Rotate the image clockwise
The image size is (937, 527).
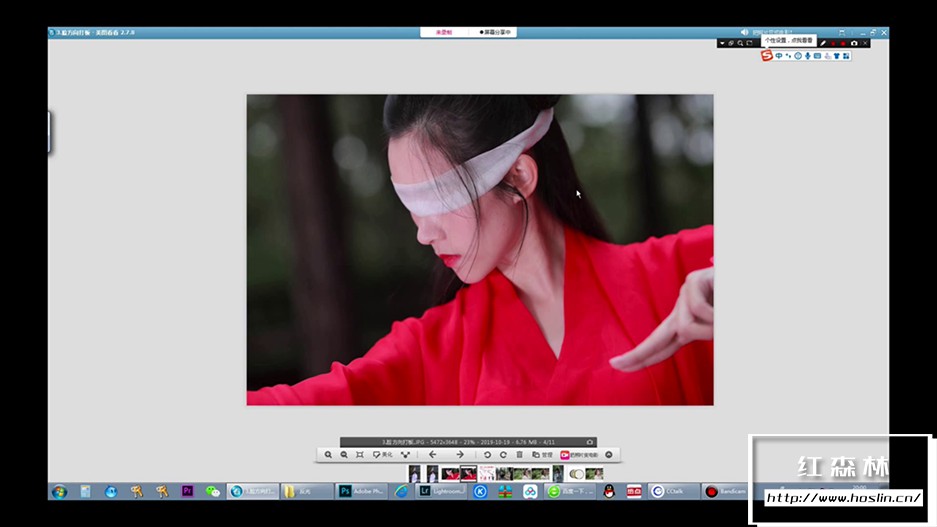(503, 455)
